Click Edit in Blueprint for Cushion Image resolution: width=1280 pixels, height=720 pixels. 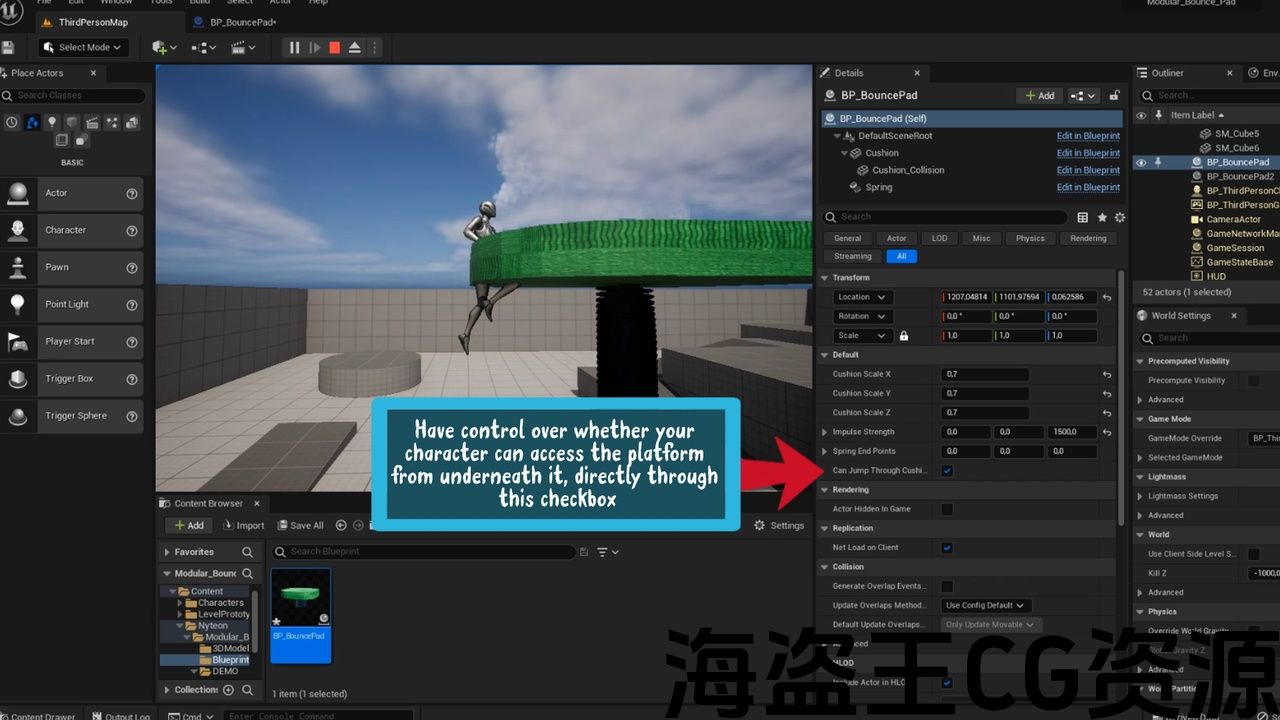pos(1088,153)
